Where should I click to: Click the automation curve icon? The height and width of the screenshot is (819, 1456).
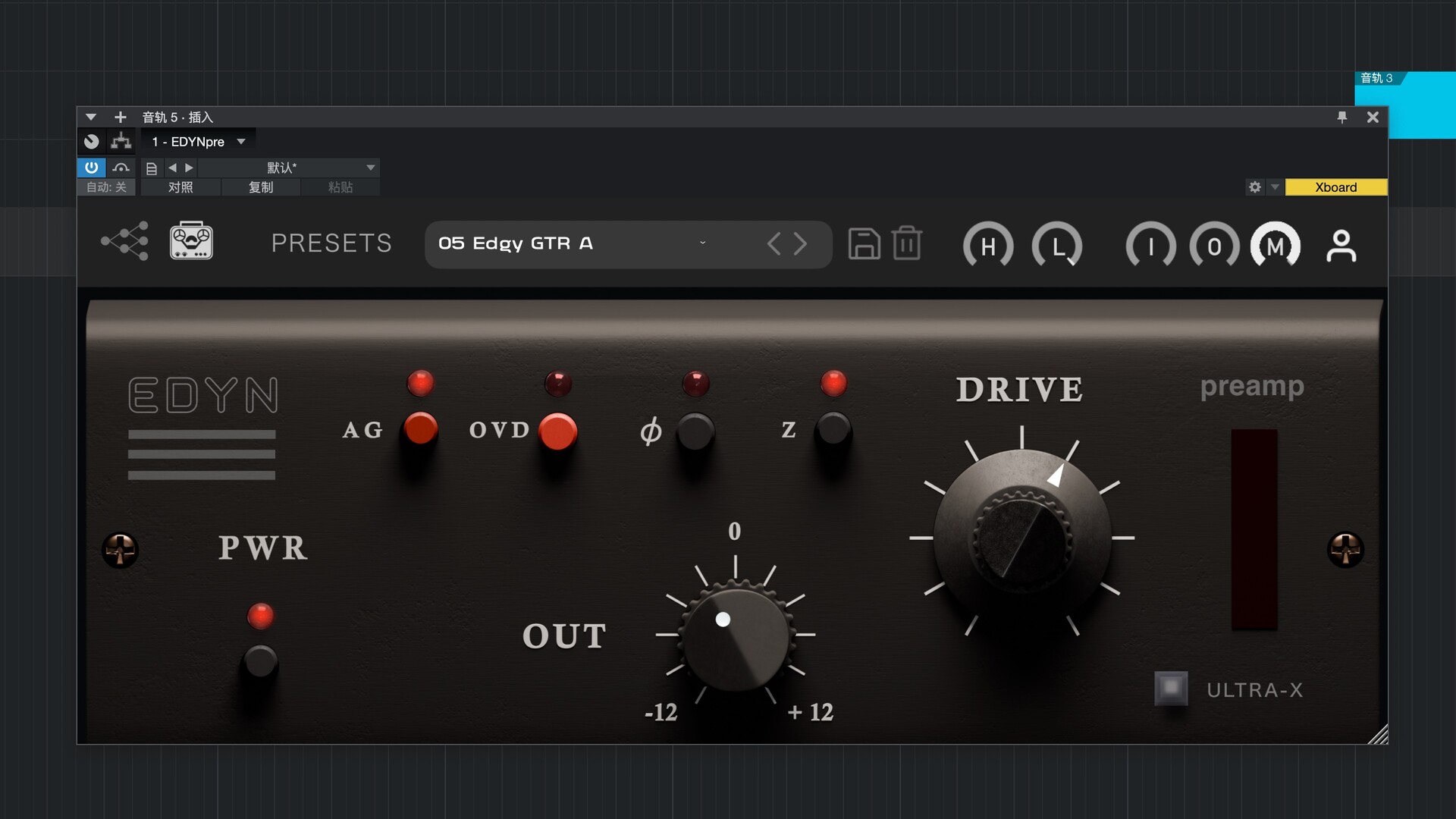(x=121, y=168)
